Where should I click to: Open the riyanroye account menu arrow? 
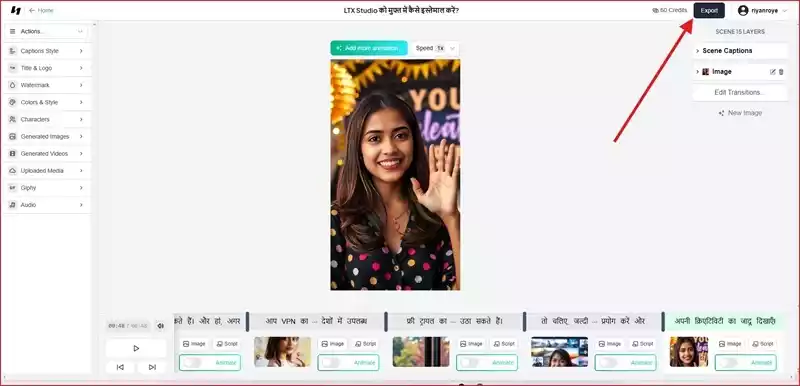pyautogui.click(x=785, y=10)
